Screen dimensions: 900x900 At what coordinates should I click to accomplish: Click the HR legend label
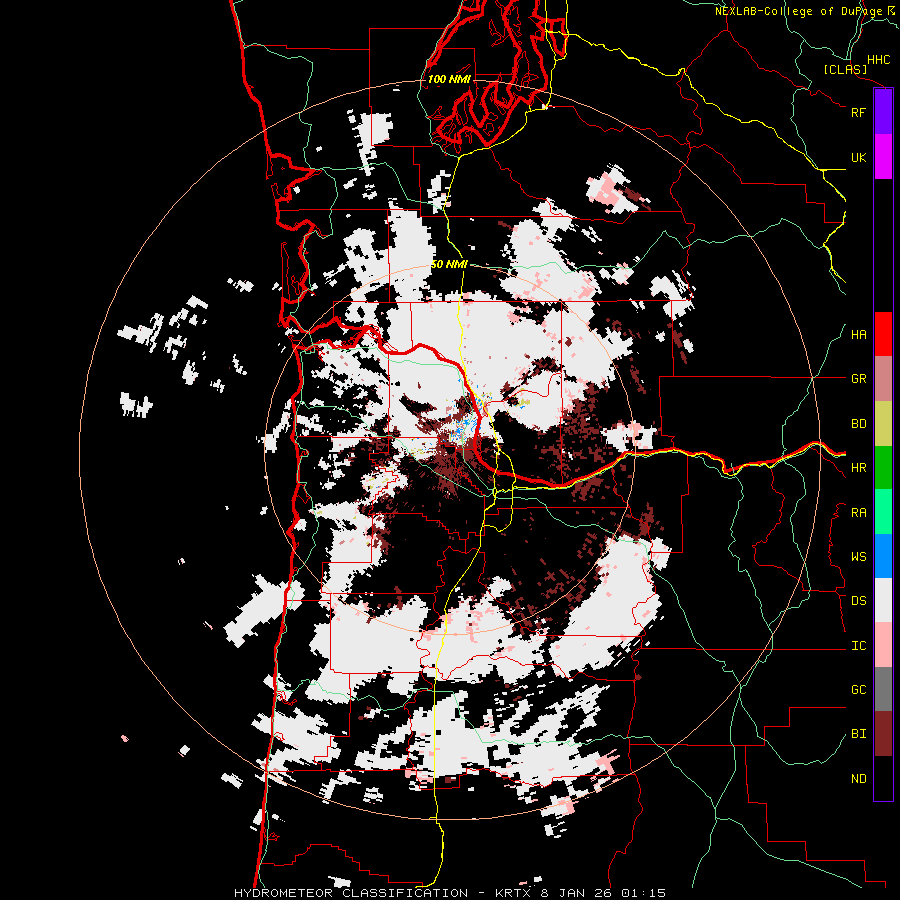858,468
